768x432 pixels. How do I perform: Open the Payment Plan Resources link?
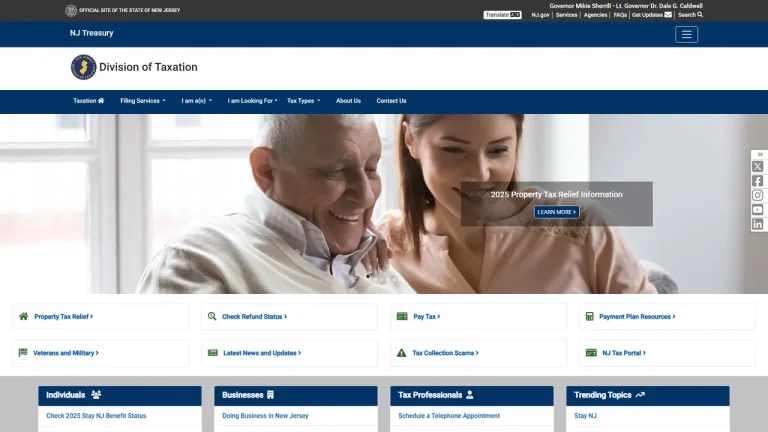coord(637,317)
